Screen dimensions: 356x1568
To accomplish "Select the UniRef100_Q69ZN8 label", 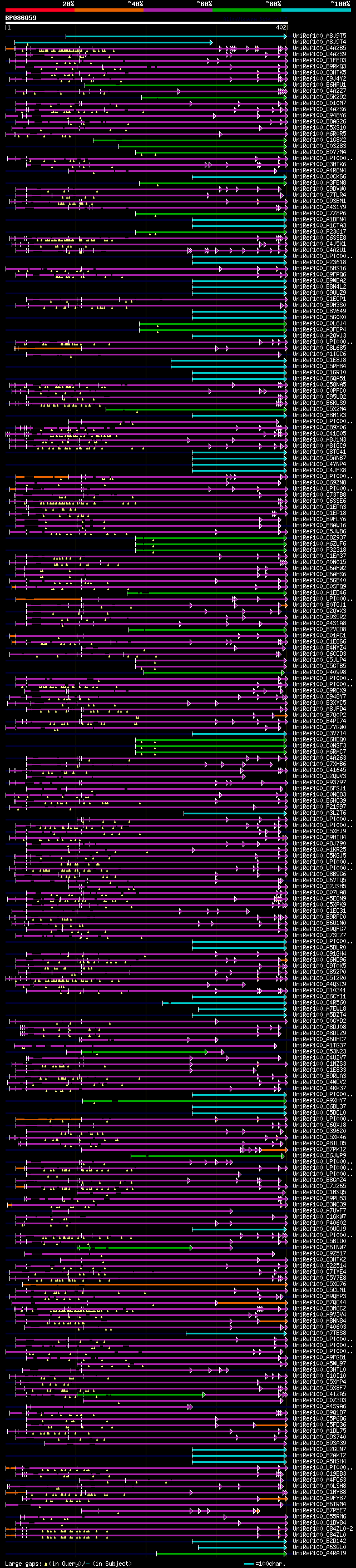I will [x=319, y=483].
